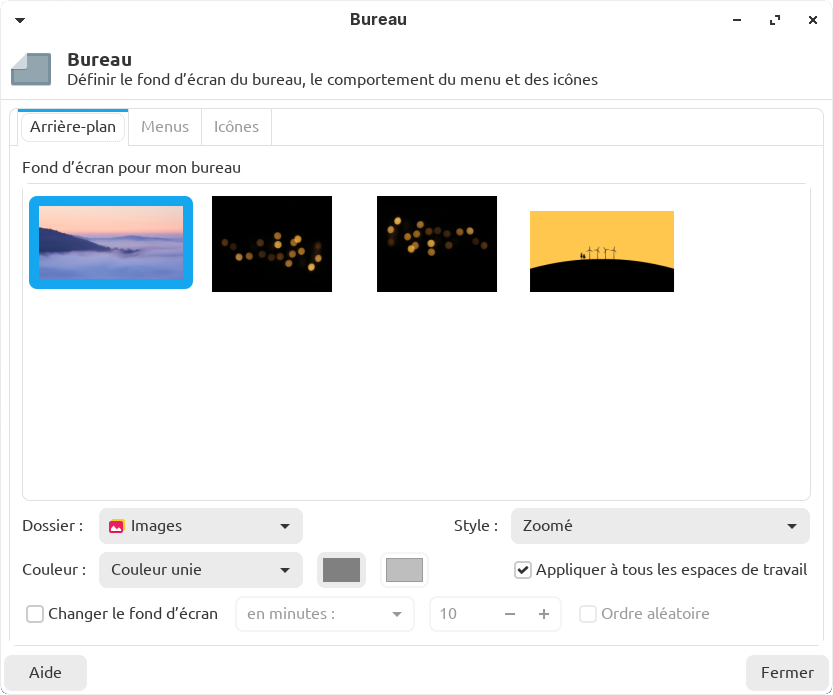Click the plus icon to increase minutes

point(544,614)
